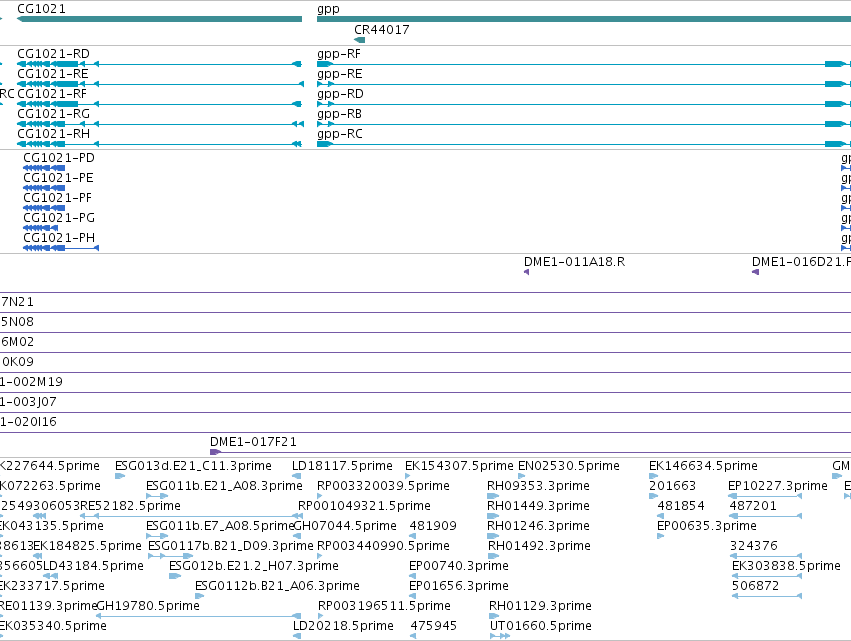This screenshot has width=851, height=641.
Task: Click the RH01129.3prime EST arrow
Action: coord(494,616)
